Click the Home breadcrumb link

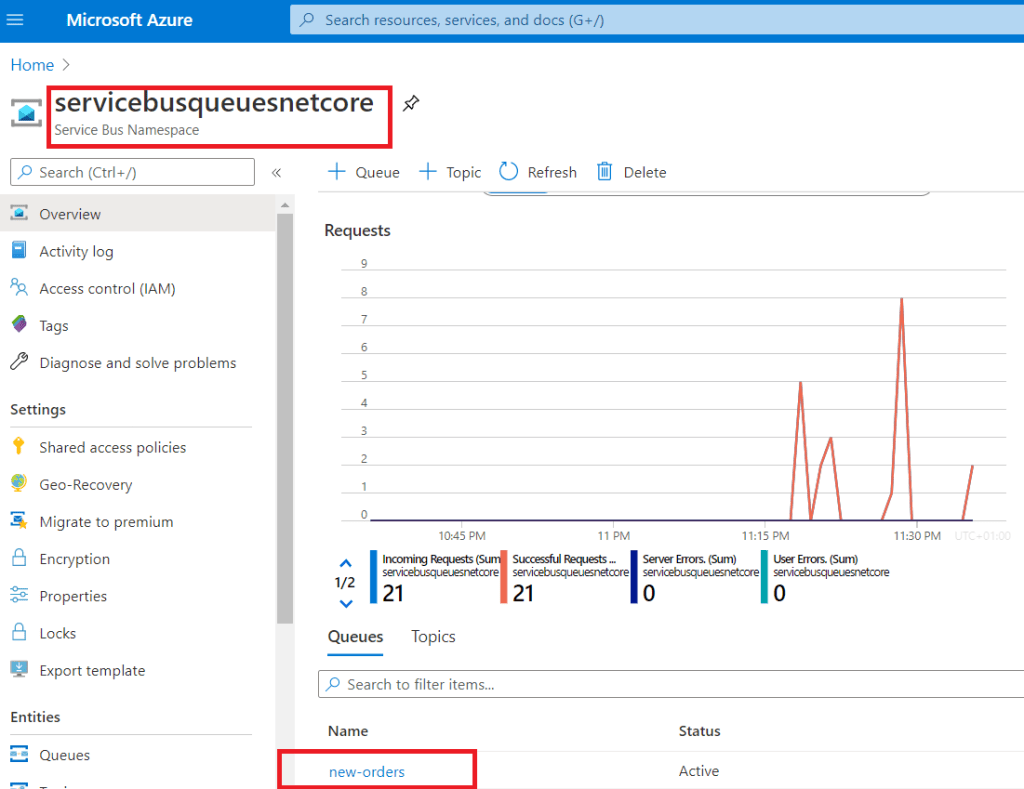[x=32, y=65]
